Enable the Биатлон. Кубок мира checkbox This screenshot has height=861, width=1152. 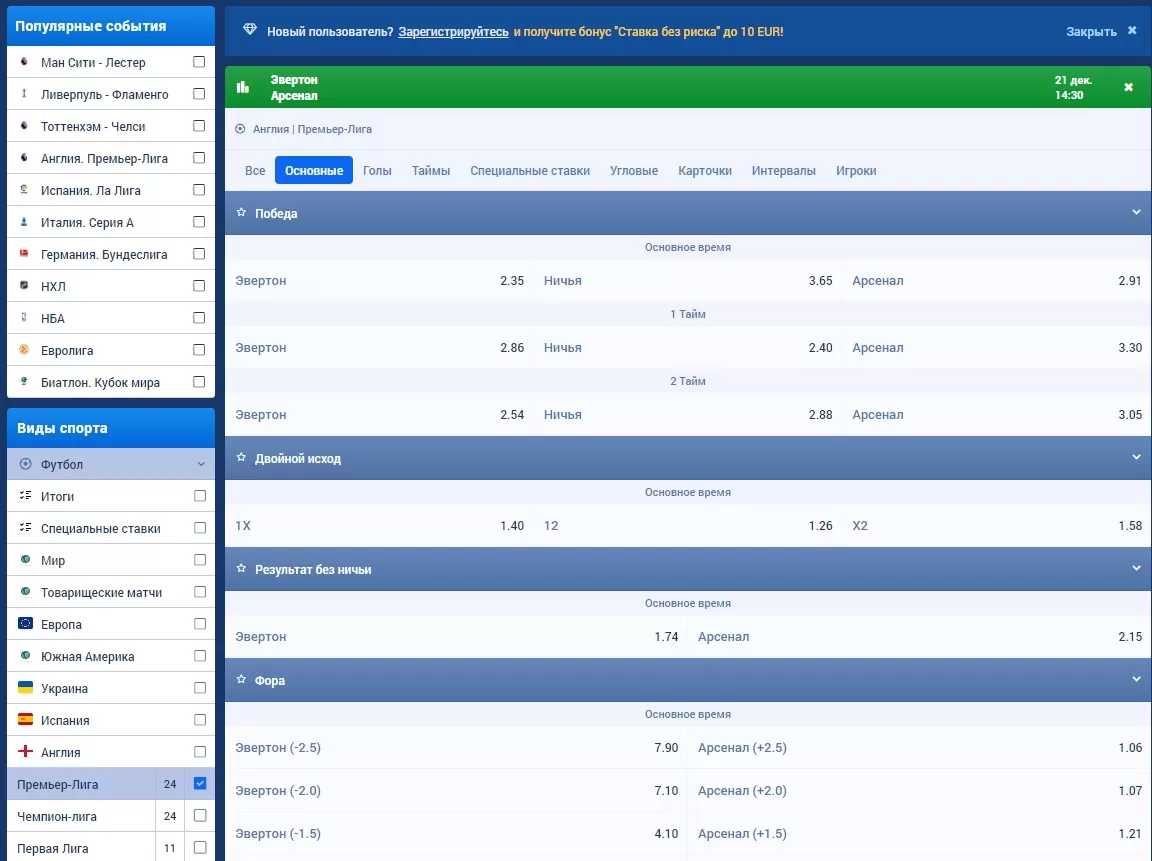(199, 382)
